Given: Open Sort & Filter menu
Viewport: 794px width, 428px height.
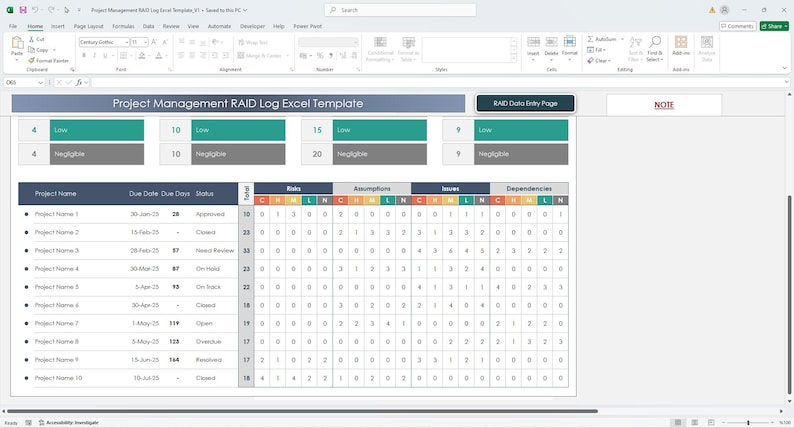Looking at the screenshot, I should pyautogui.click(x=635, y=49).
